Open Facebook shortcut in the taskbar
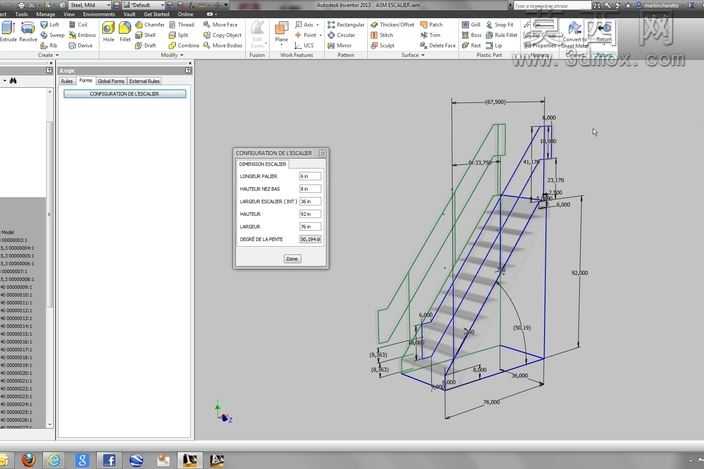Screen dimensions: 704x469 (x=109, y=460)
